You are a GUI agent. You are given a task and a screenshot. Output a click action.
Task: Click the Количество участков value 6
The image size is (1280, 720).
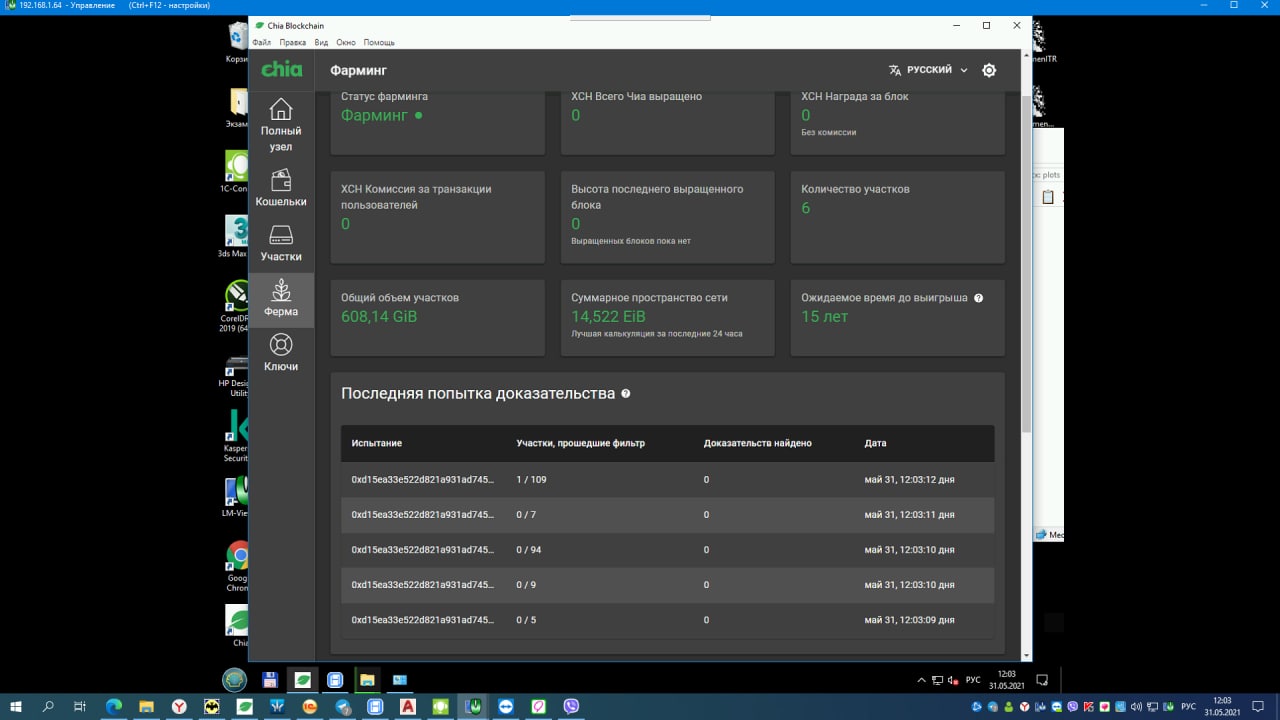(806, 208)
